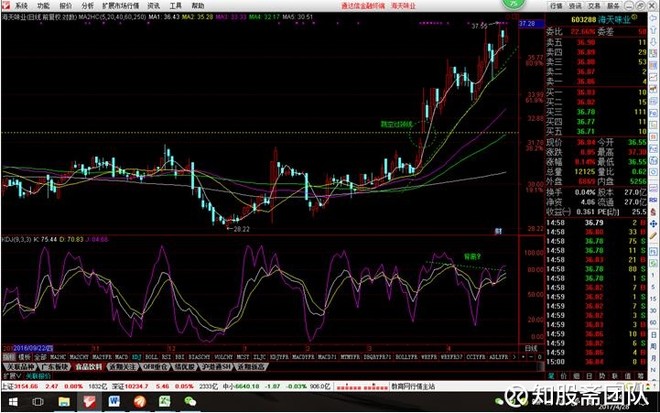Click the 上证 index value in status bar
This screenshot has width=660, height=413.
(26, 386)
